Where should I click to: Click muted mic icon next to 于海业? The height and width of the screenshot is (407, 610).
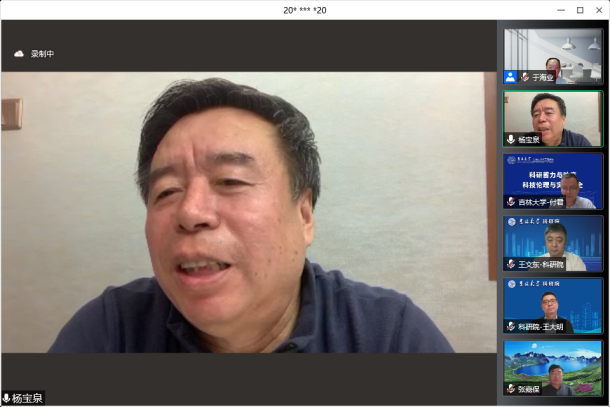pos(525,77)
